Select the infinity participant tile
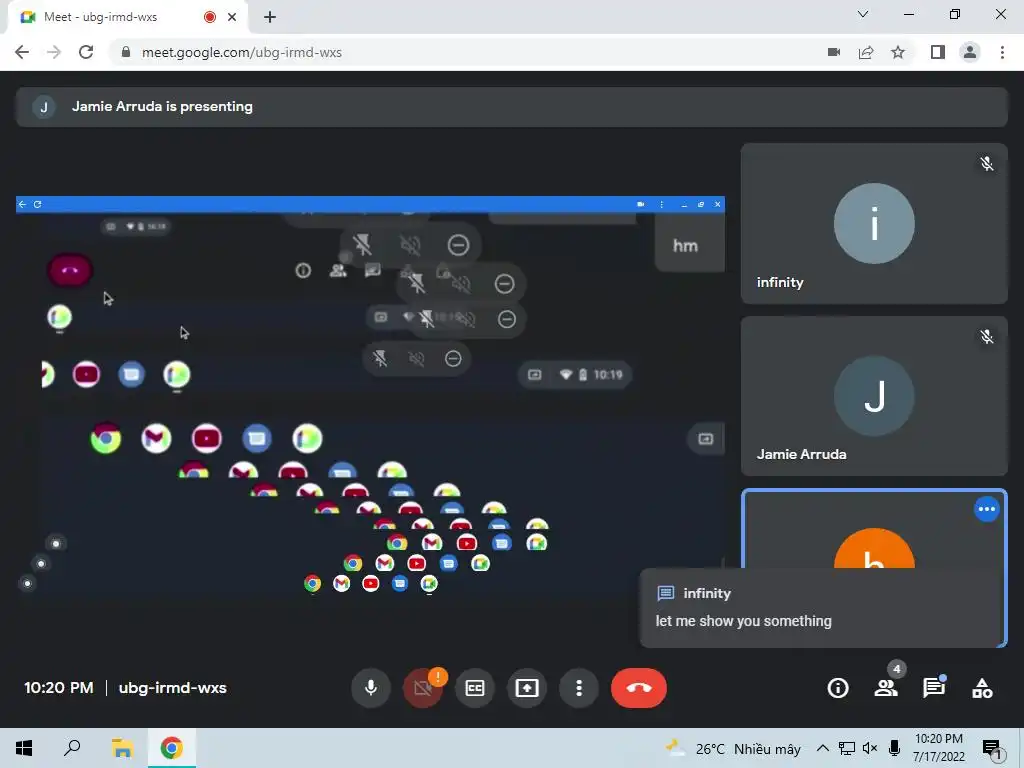This screenshot has height=768, width=1024. click(874, 223)
